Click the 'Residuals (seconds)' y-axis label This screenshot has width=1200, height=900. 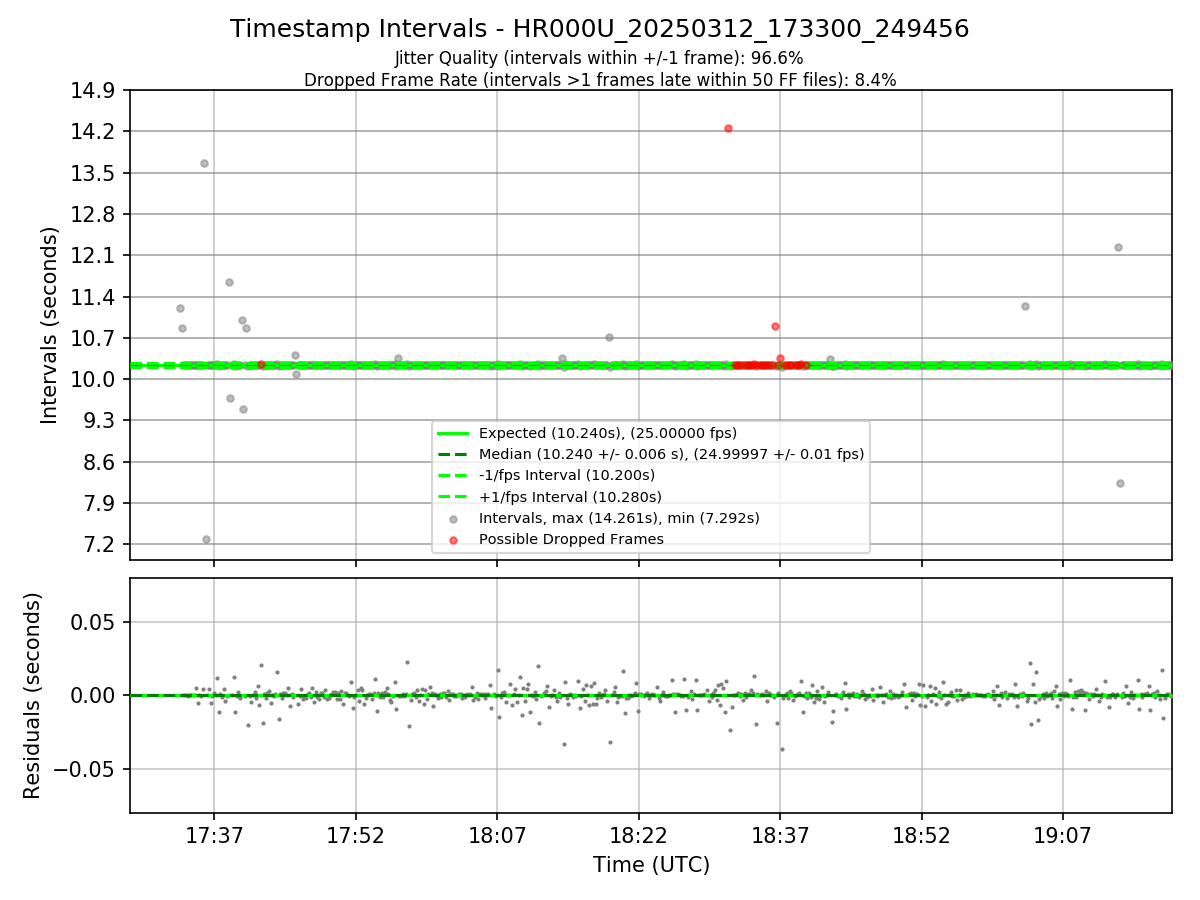coord(32,695)
